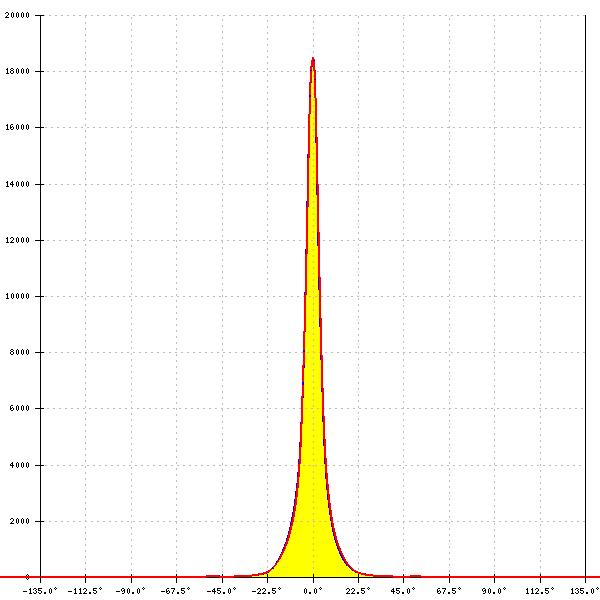Click the 12000 y-axis label

click(17, 240)
